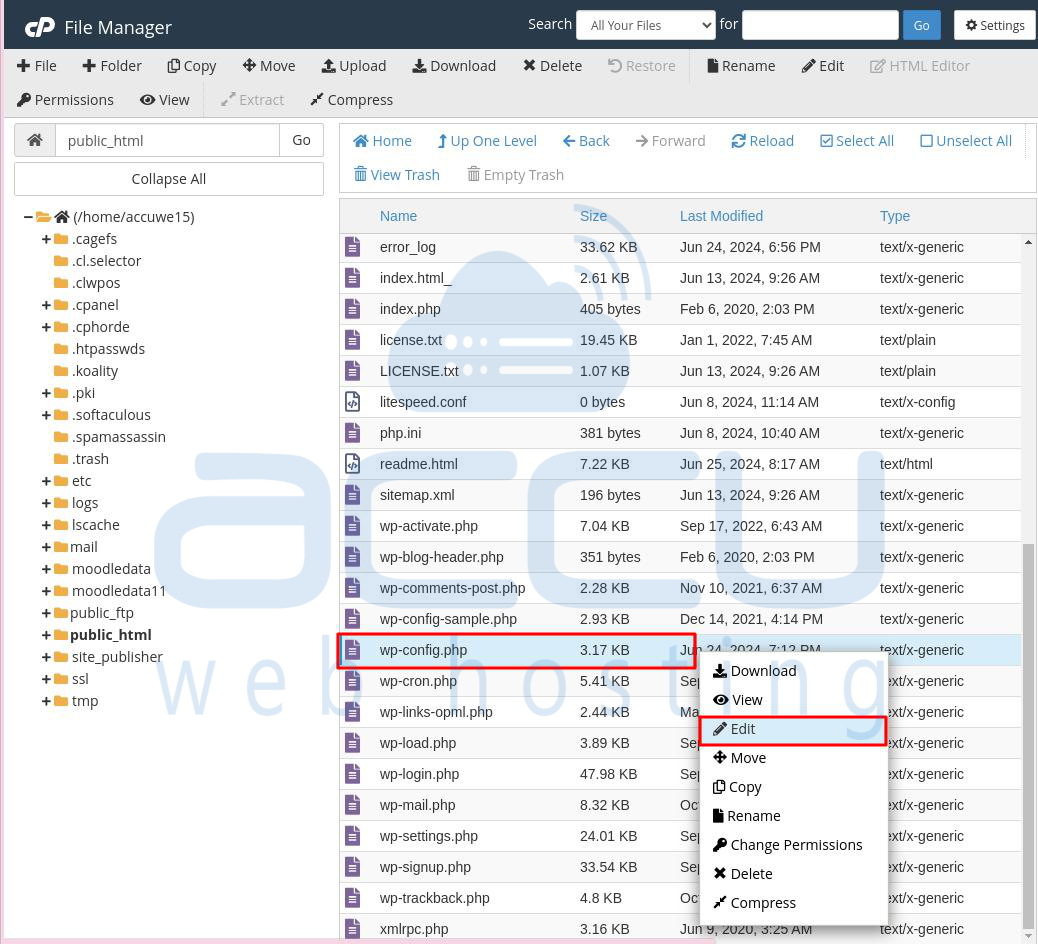Go Back in the file pane

(586, 141)
